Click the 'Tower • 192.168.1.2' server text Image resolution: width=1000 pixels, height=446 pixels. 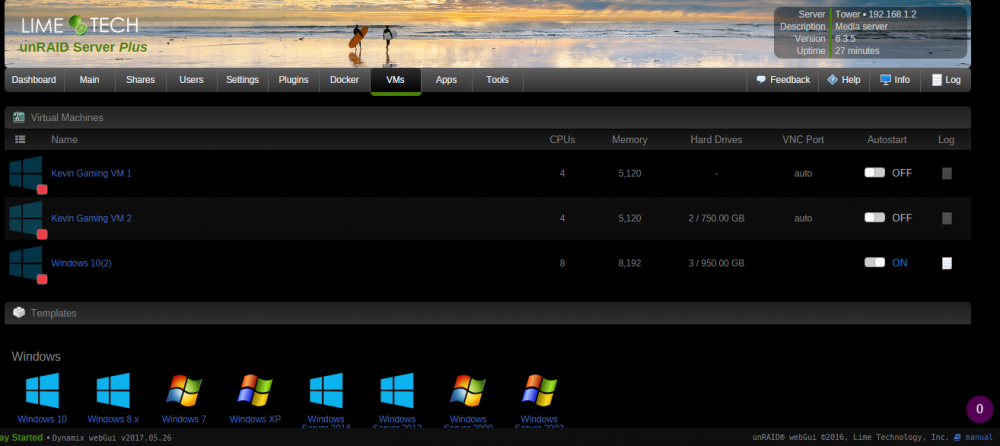[876, 14]
